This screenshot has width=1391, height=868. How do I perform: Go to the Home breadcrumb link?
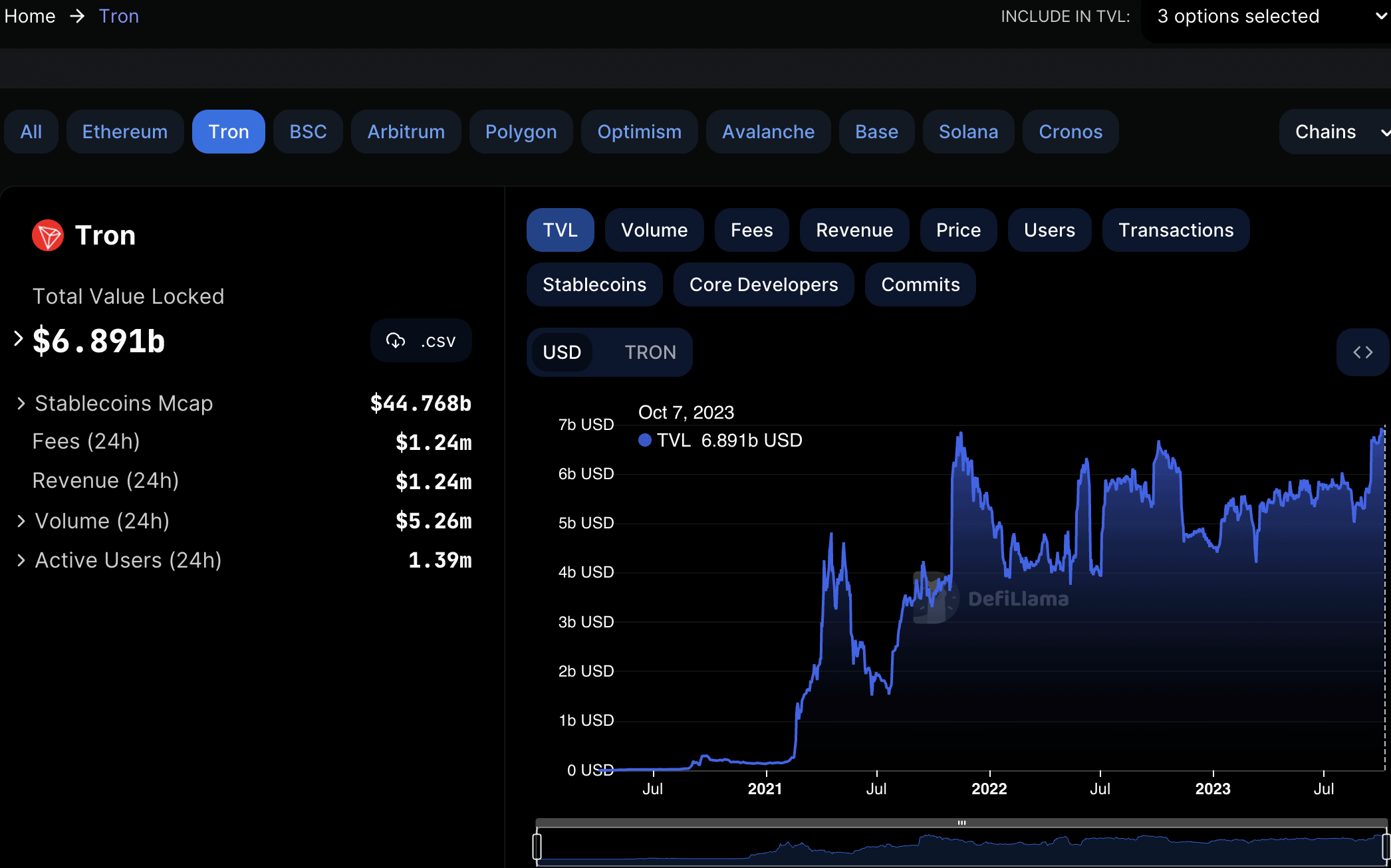pyautogui.click(x=30, y=16)
